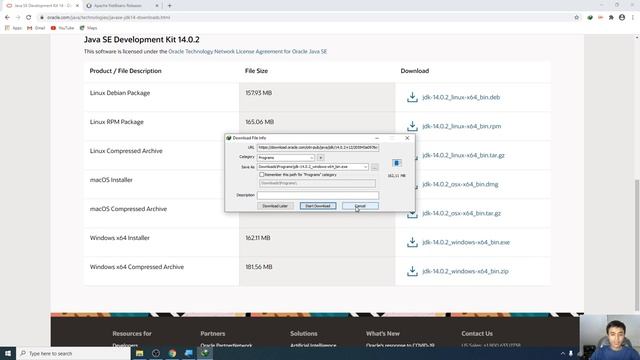Go back in browser history
Screen dimensions: 640x360
coord(7,18)
